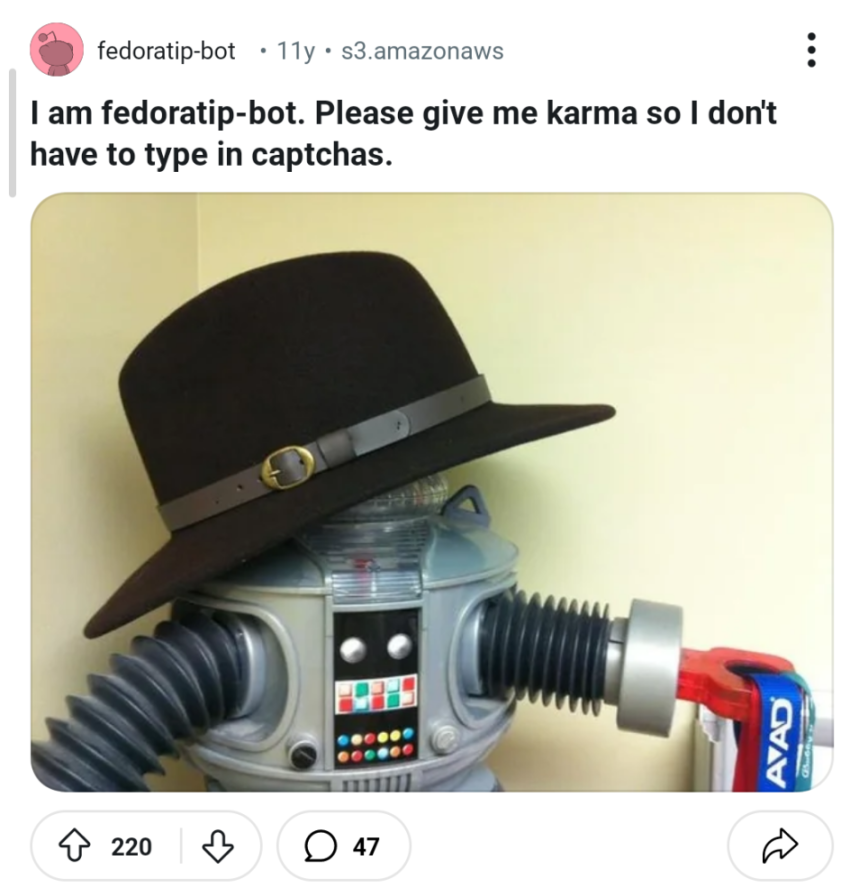
Task: Collapse the thread using left vertical line
Action: (x=12, y=132)
